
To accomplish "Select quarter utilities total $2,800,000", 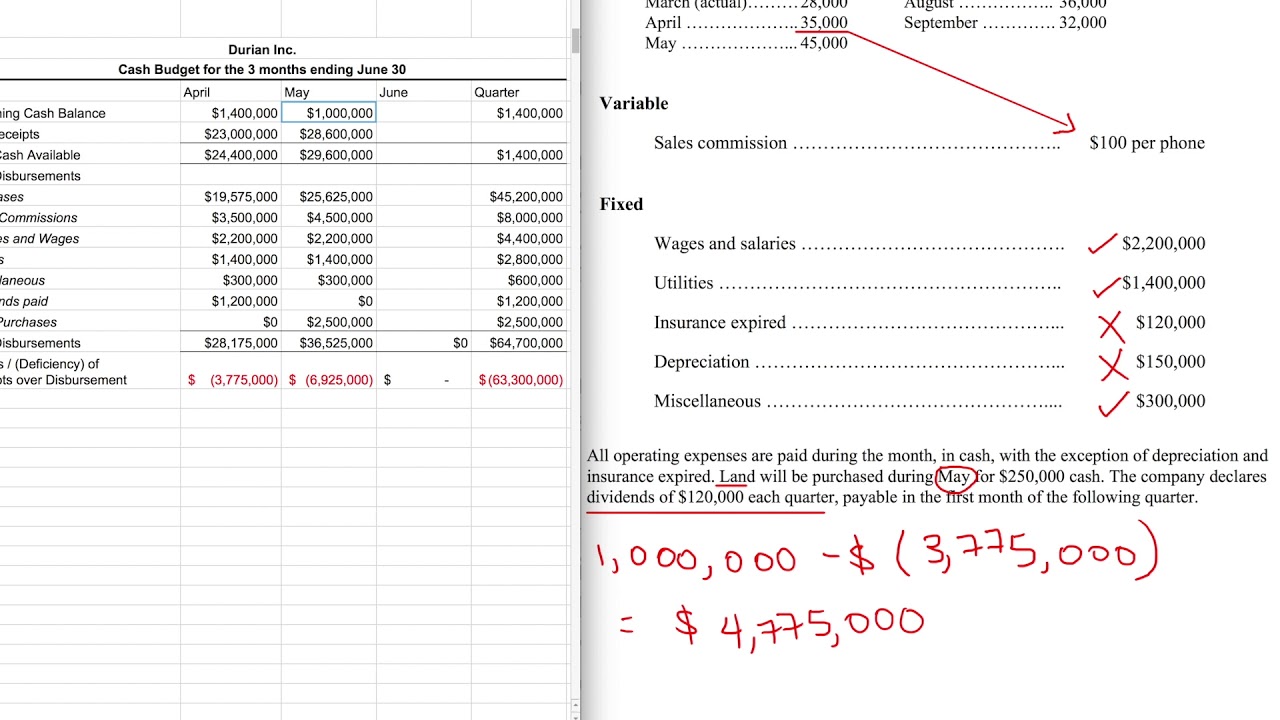I will tap(519, 260).
